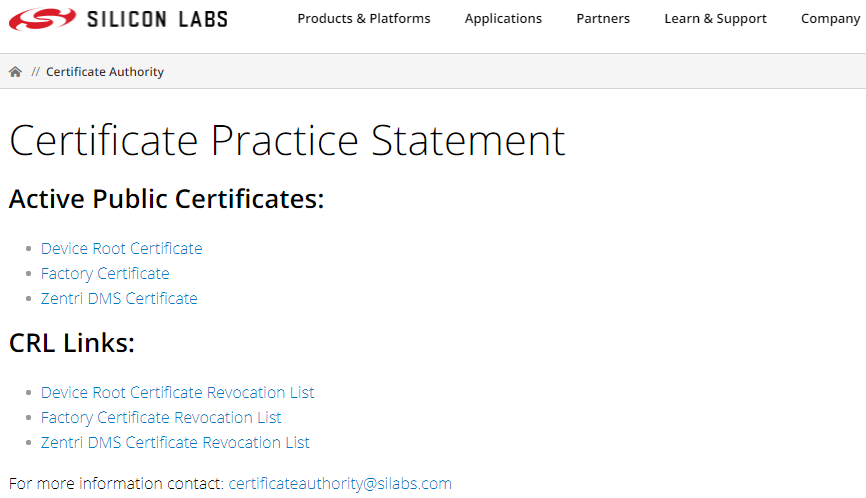Select the Certificate Authority breadcrumb
This screenshot has width=866, height=498.
105,72
